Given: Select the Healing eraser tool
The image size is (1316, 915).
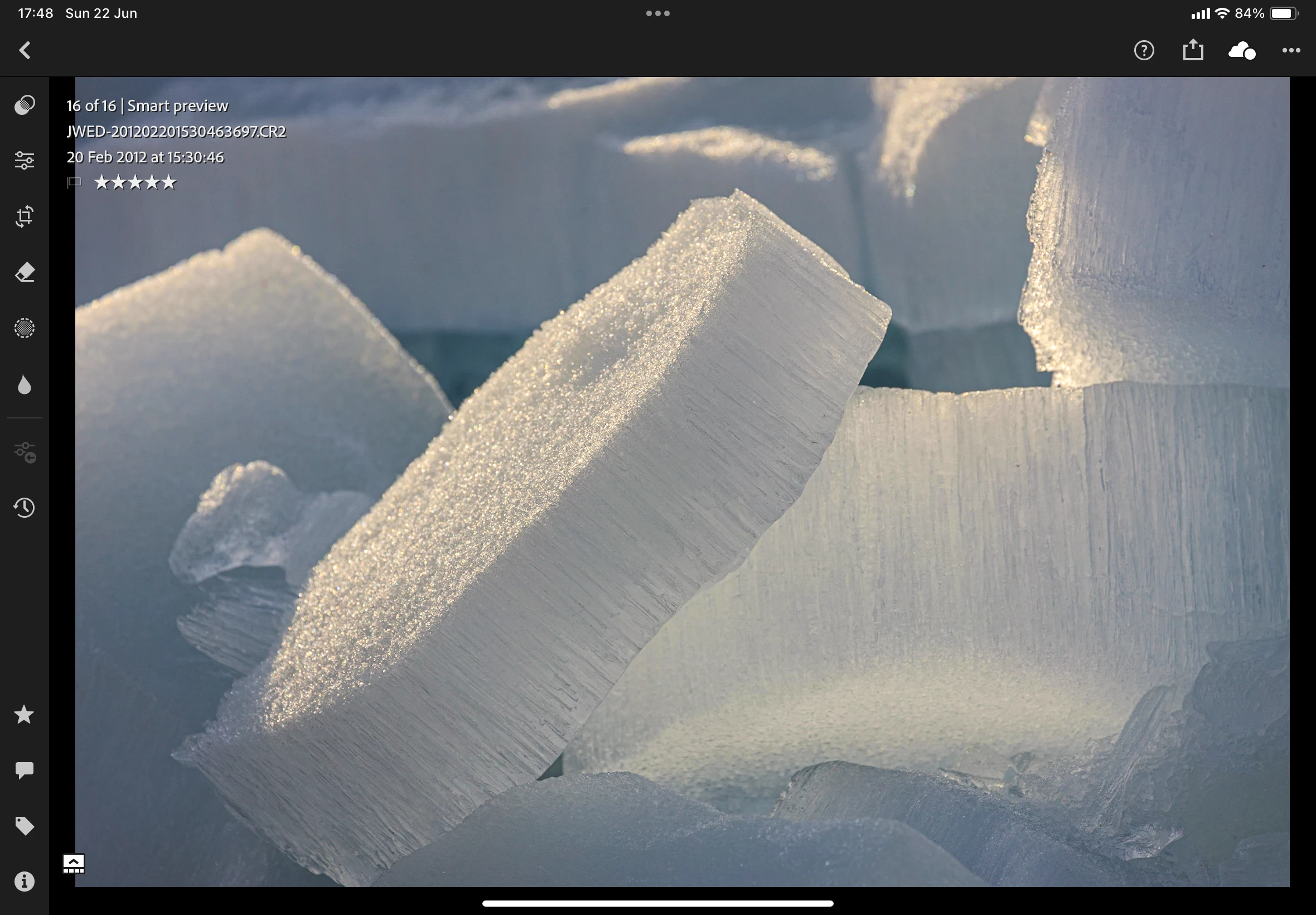Looking at the screenshot, I should click(x=24, y=272).
